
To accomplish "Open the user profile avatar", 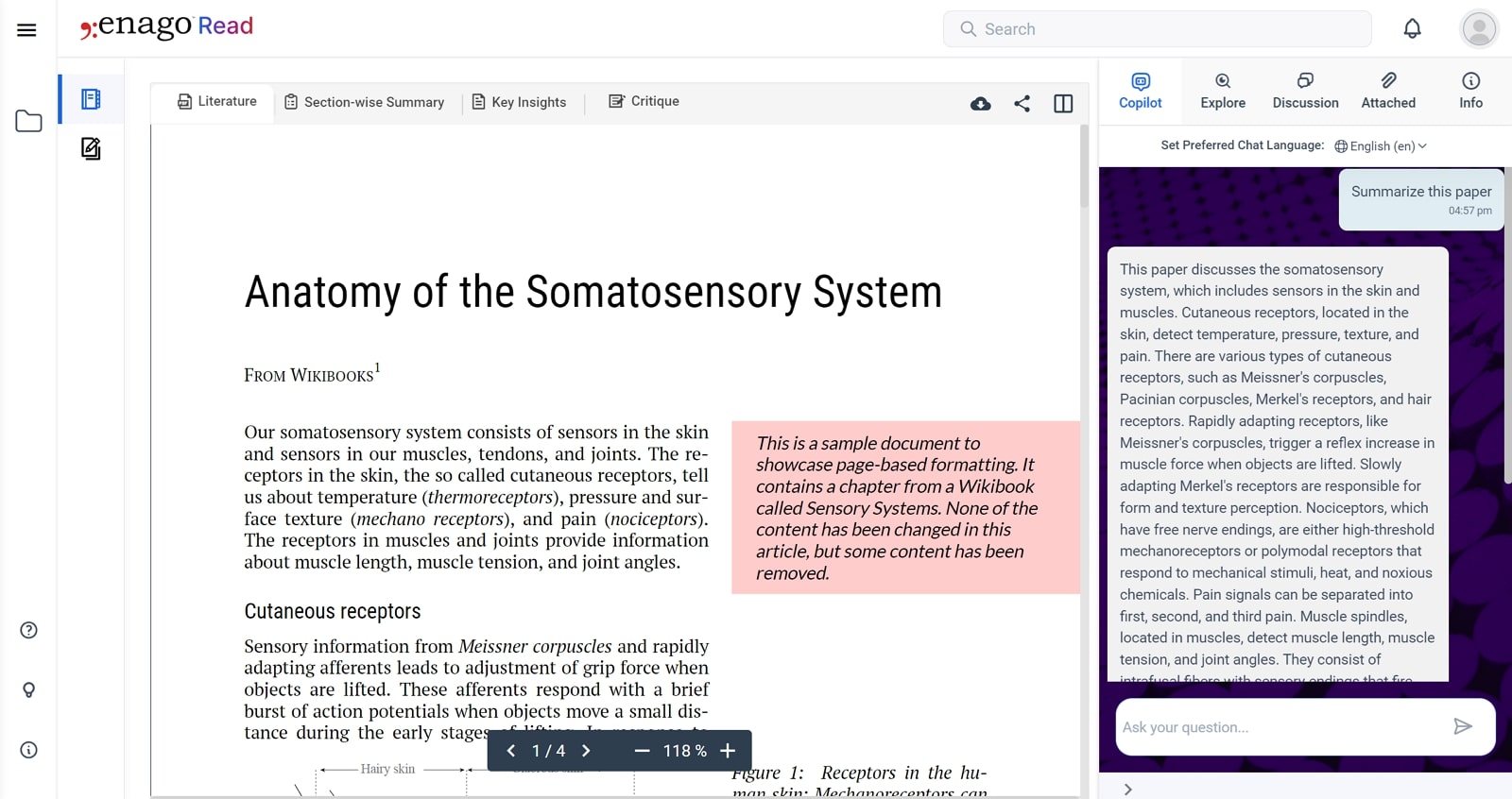I will pyautogui.click(x=1479, y=29).
